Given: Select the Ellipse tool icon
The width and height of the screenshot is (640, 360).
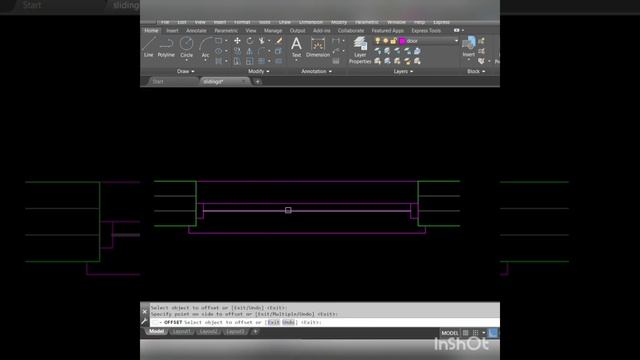Looking at the screenshot, I should tap(219, 51).
